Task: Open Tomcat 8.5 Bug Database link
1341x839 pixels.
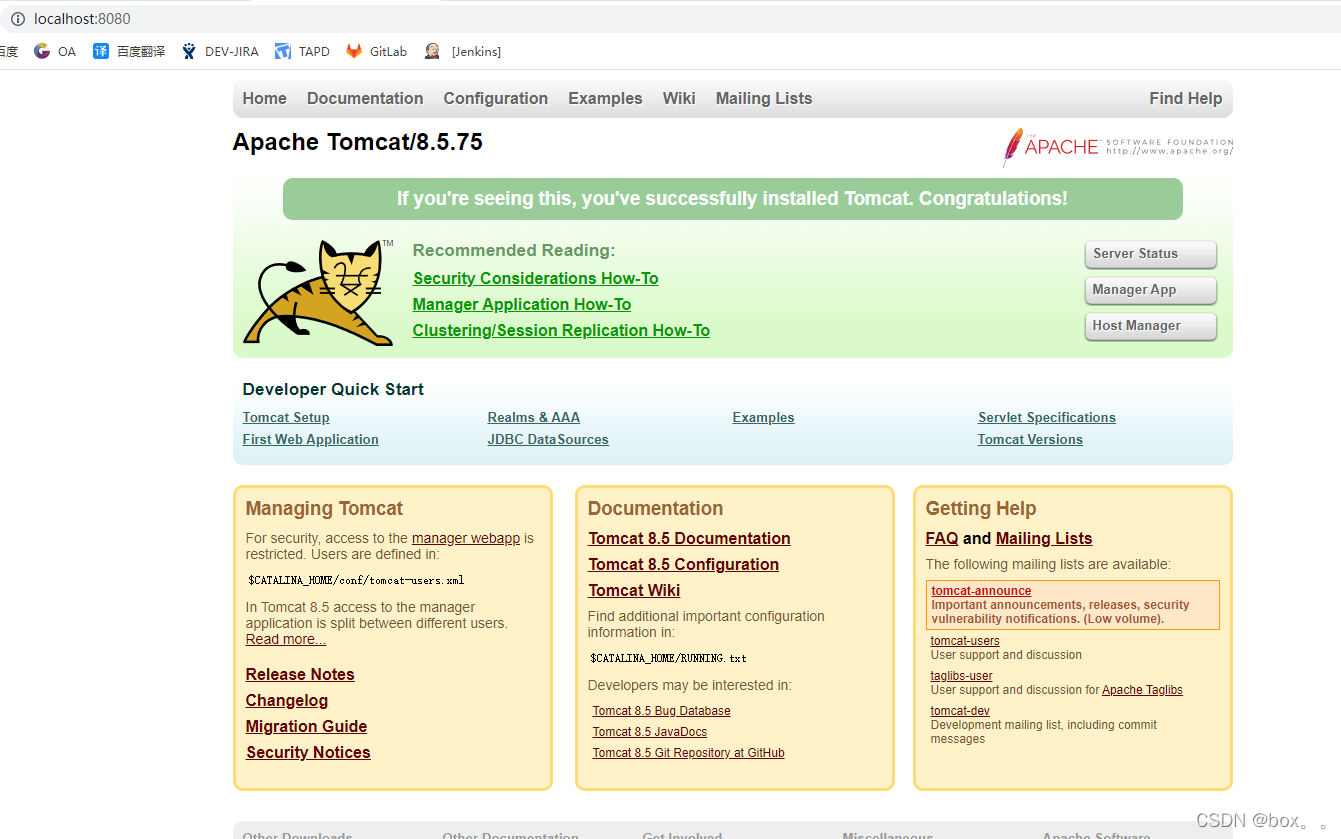Action: [662, 711]
